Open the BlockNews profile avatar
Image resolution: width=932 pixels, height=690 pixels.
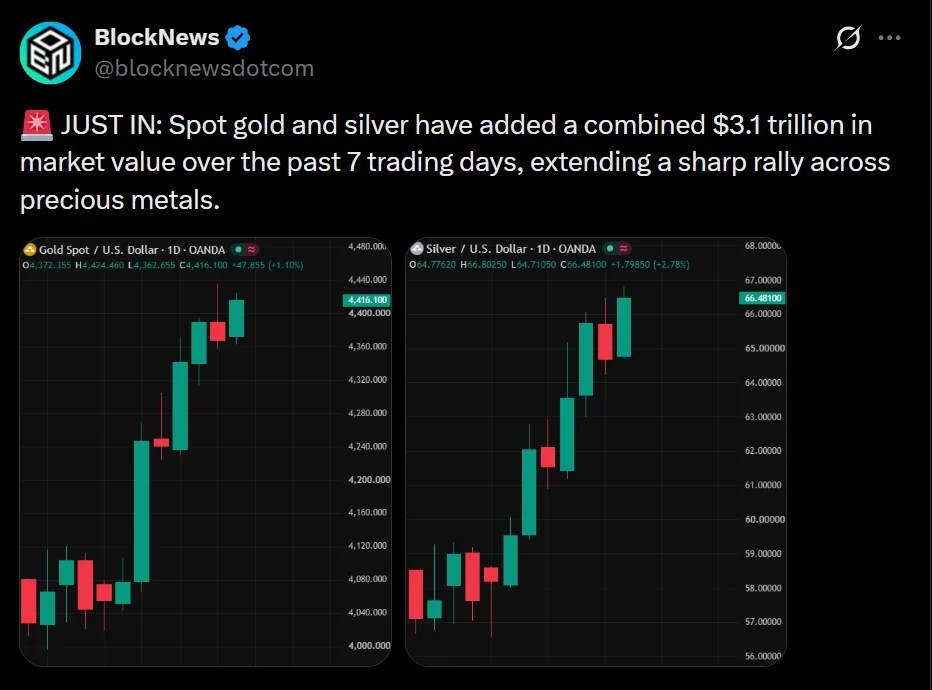tap(51, 53)
